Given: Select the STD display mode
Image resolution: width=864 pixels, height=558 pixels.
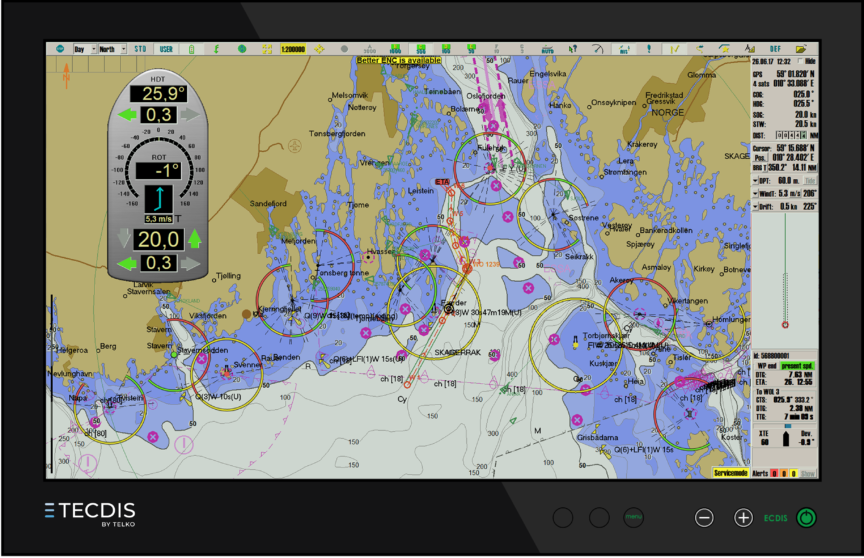Looking at the screenshot, I should (x=141, y=49).
